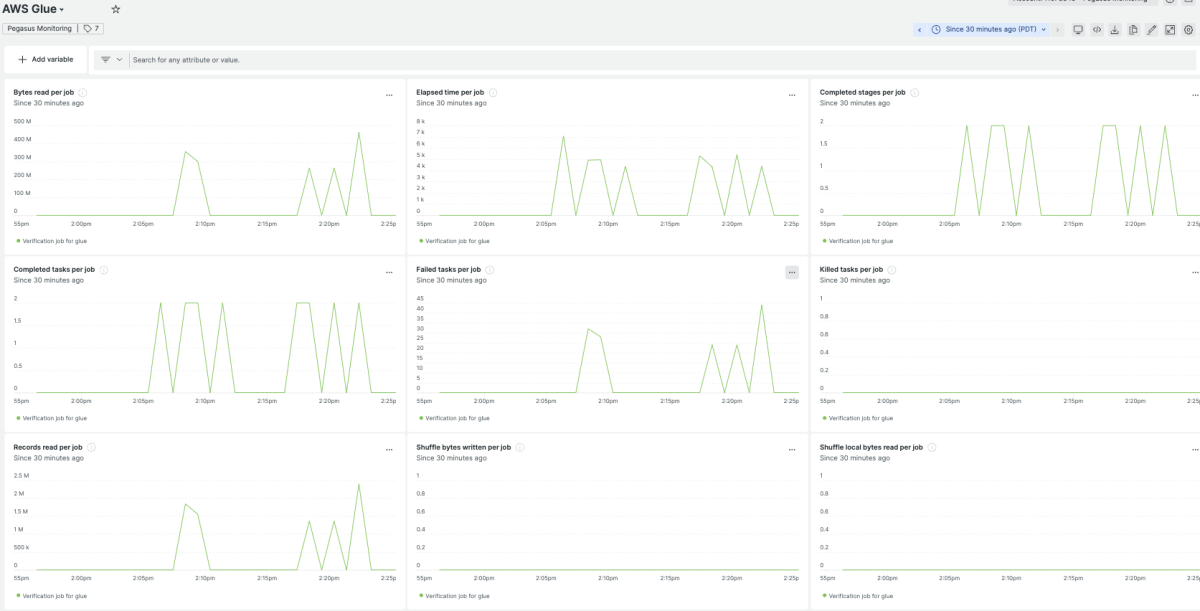Open the options menu for Failed tasks per job
The image size is (1200, 611).
tap(792, 272)
